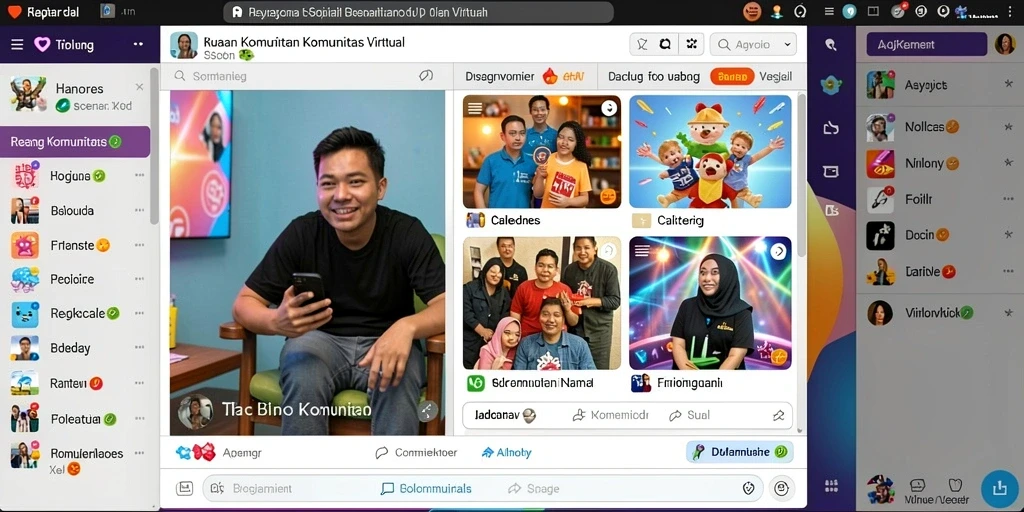The height and width of the screenshot is (512, 1024).
Task: Switch to the Disagnvomier tab
Action: click(x=500, y=76)
